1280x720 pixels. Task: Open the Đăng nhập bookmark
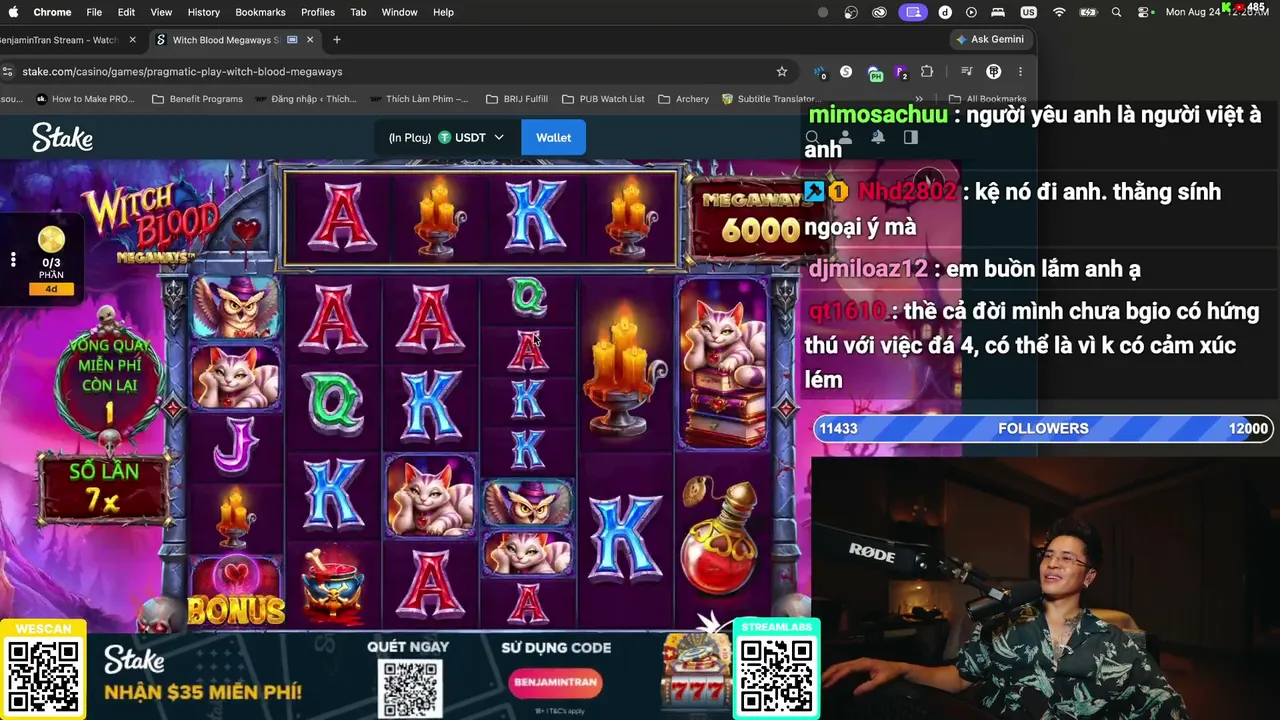tap(306, 99)
